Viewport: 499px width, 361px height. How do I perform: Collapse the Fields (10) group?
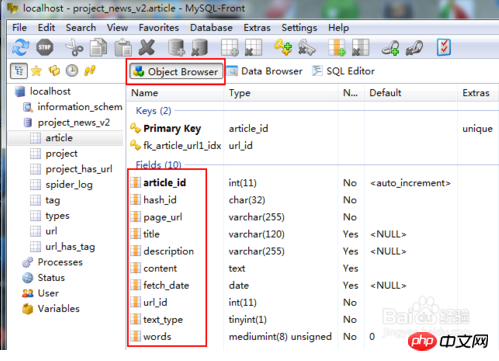click(158, 165)
